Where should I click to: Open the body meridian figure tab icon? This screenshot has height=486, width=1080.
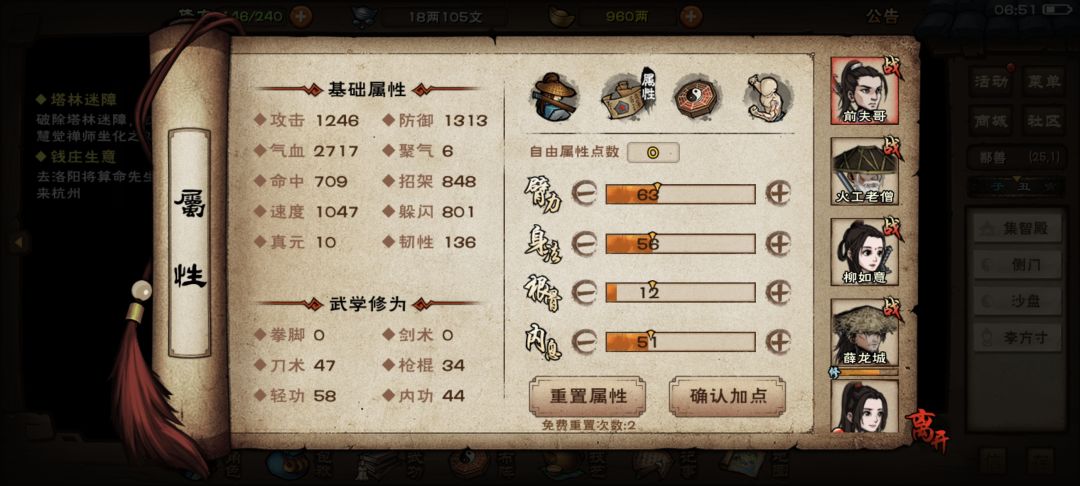(768, 96)
